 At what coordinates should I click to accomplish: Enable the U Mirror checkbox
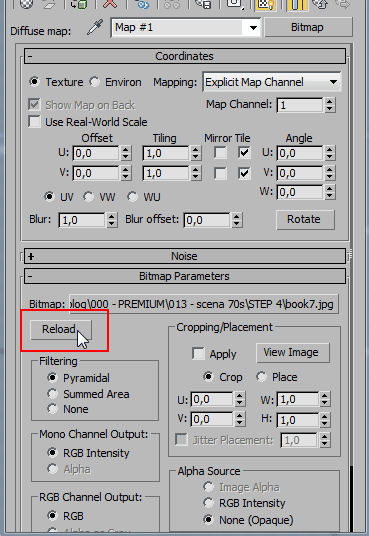click(220, 152)
